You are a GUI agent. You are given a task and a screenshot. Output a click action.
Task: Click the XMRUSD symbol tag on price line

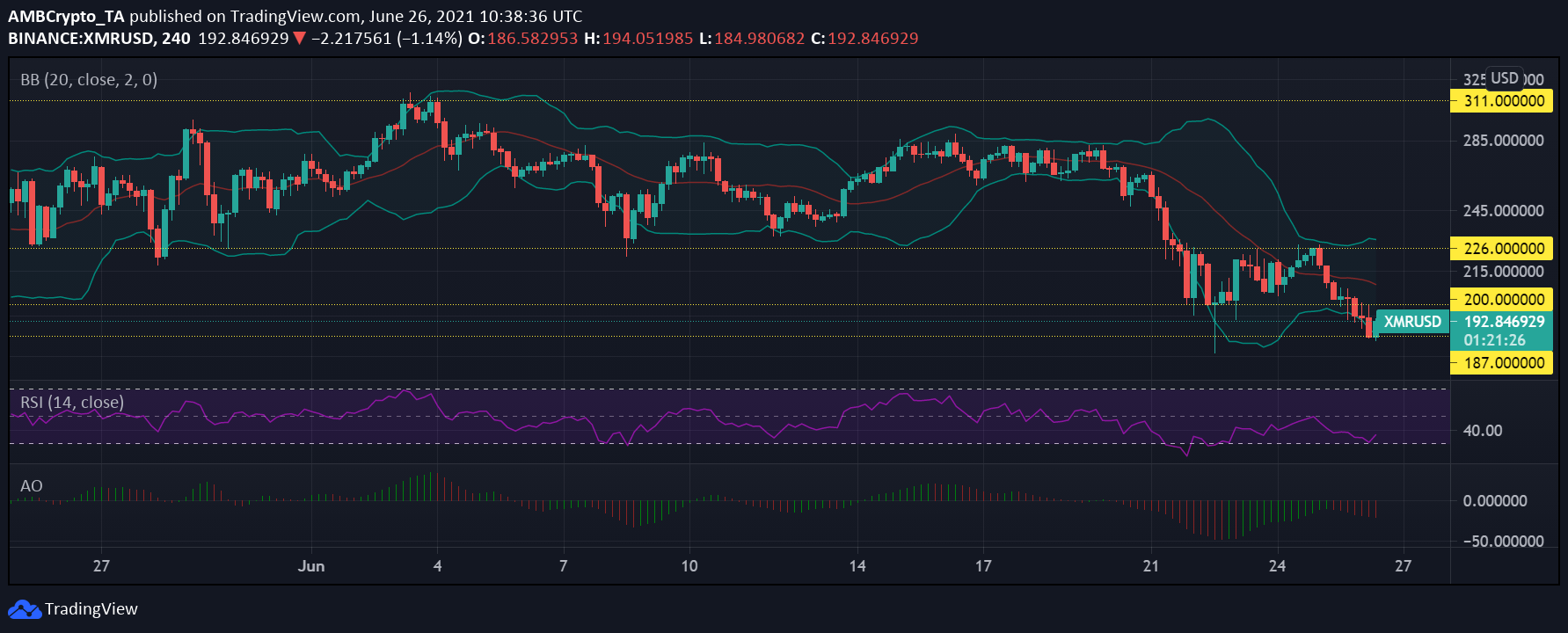pyautogui.click(x=1412, y=322)
